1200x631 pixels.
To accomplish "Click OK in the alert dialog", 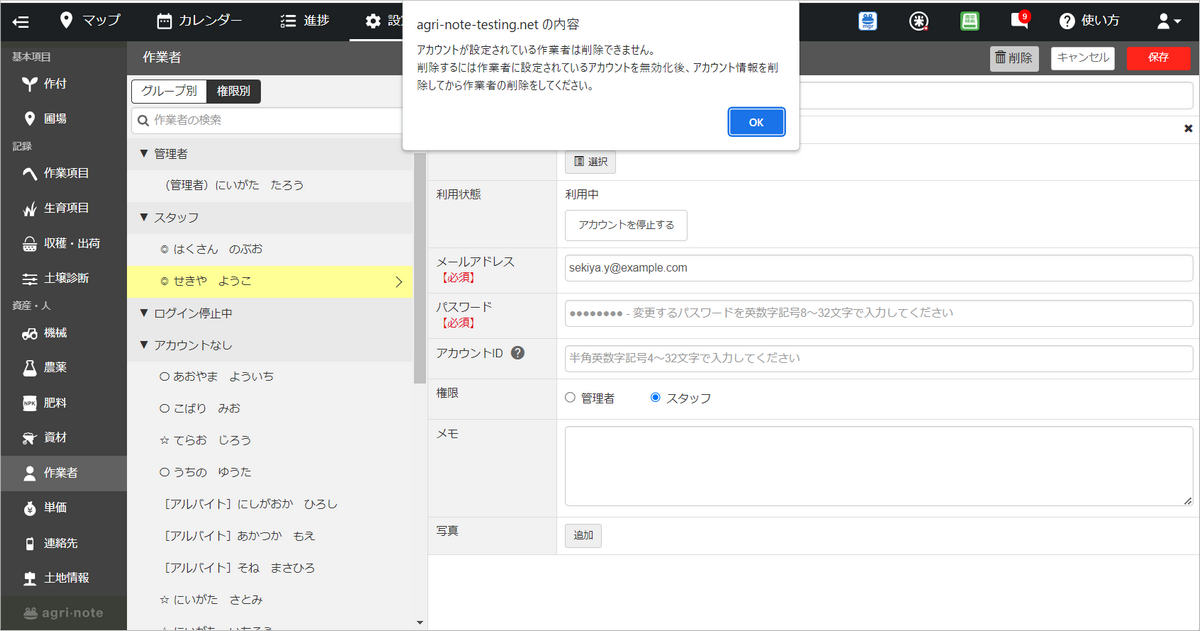I will tap(756, 122).
